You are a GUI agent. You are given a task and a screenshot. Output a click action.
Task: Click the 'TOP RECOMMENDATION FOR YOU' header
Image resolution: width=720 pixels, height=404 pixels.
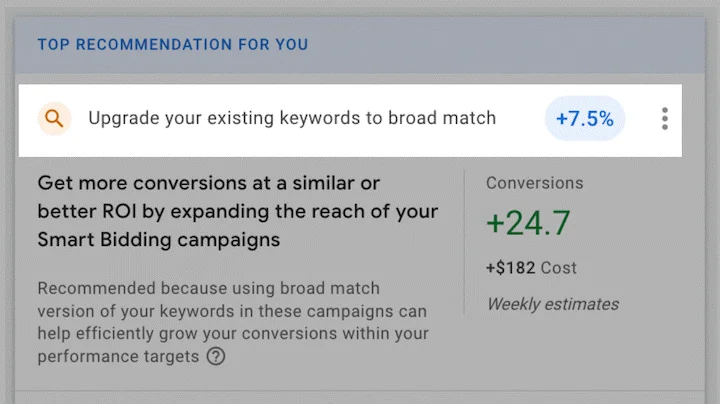tap(172, 44)
